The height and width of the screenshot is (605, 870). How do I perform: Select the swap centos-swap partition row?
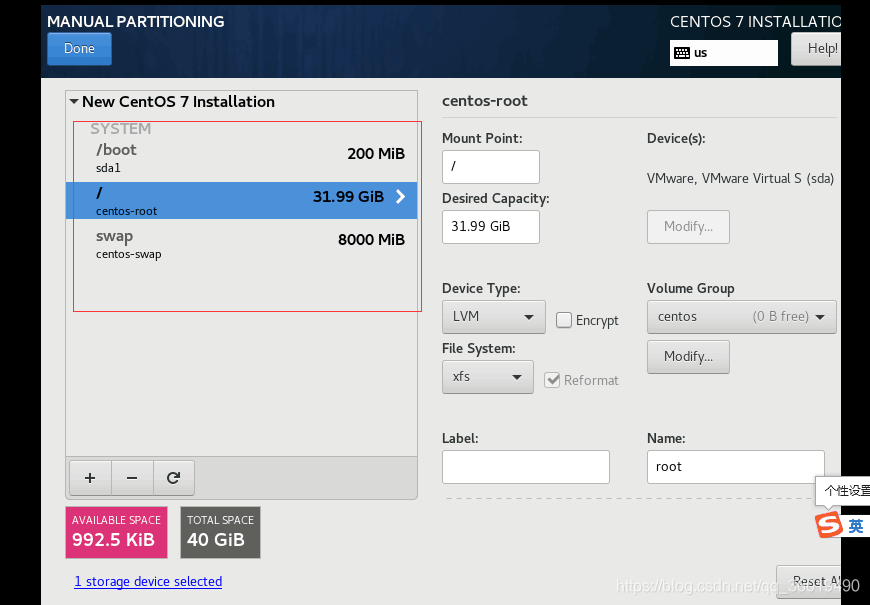point(241,244)
